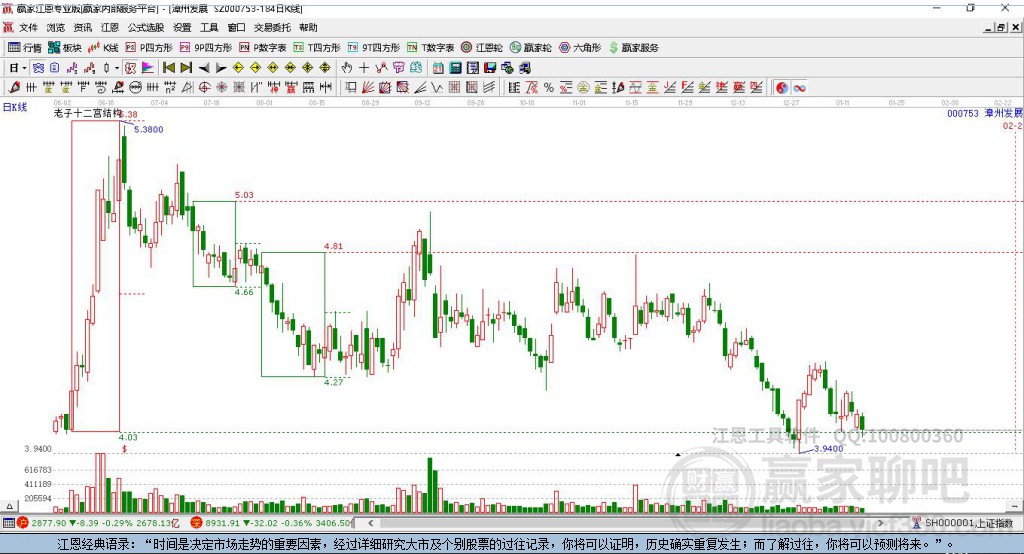Select the n² square tool
Viewport: 1024px width, 554px height.
[x=170, y=88]
